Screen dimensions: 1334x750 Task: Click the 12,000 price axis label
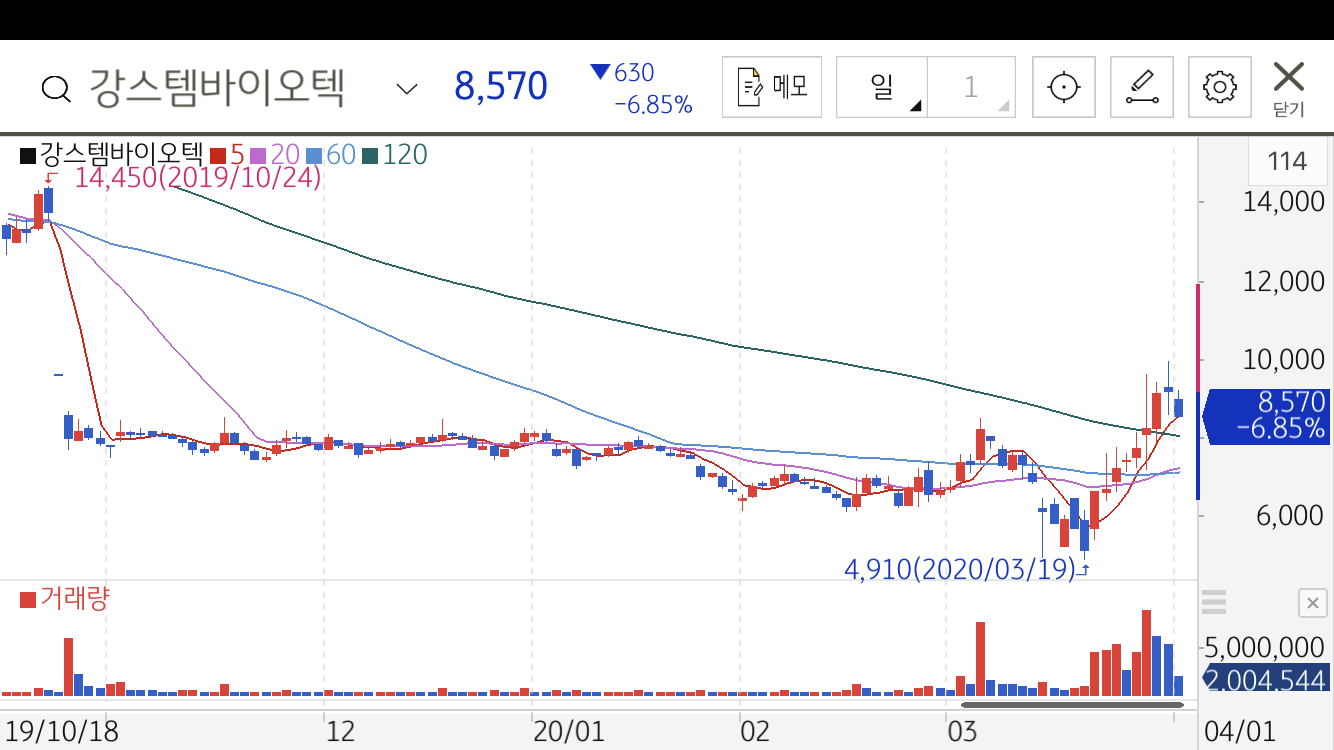tap(1283, 281)
